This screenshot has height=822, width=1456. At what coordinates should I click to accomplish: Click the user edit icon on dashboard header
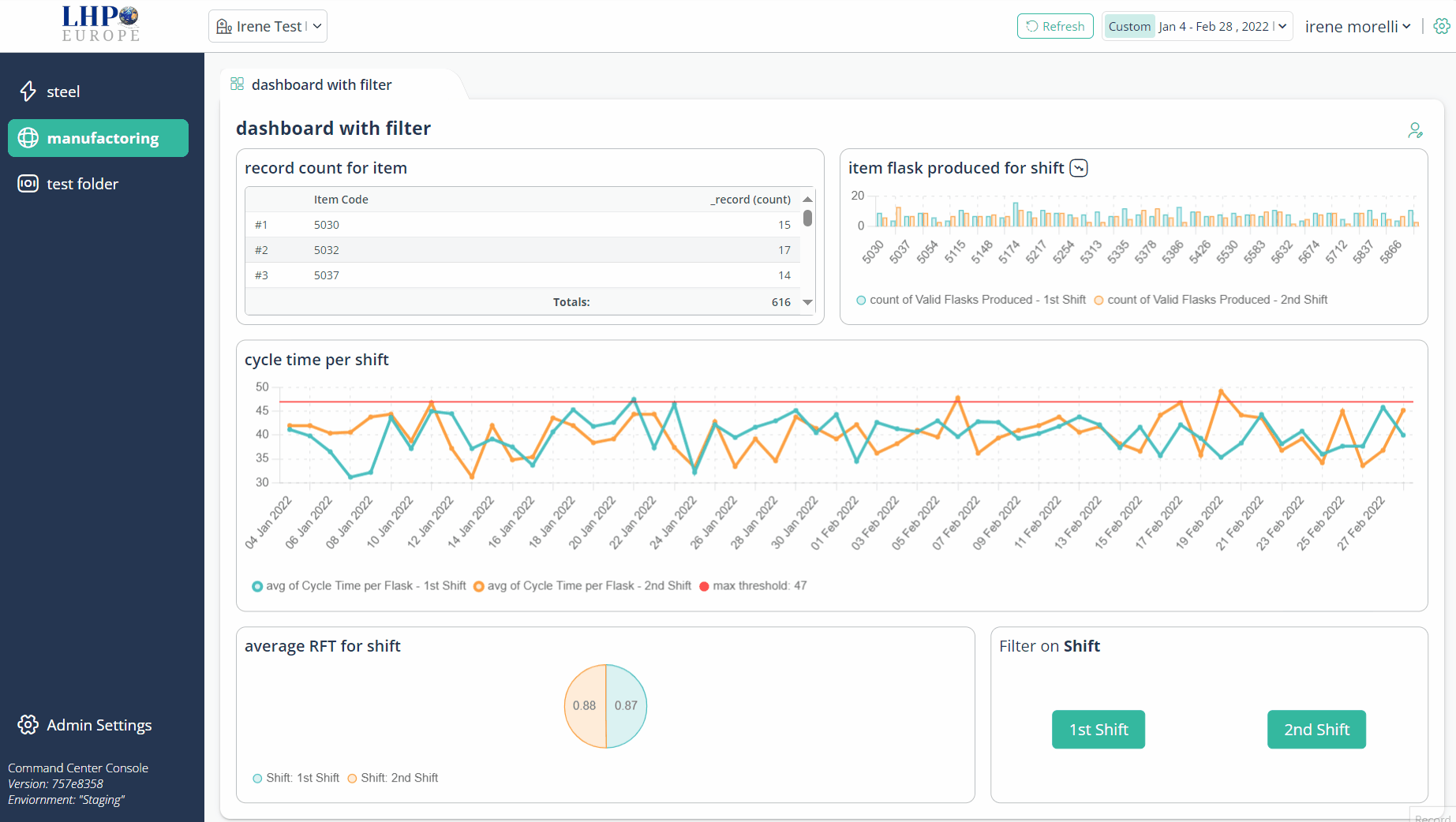click(1415, 130)
